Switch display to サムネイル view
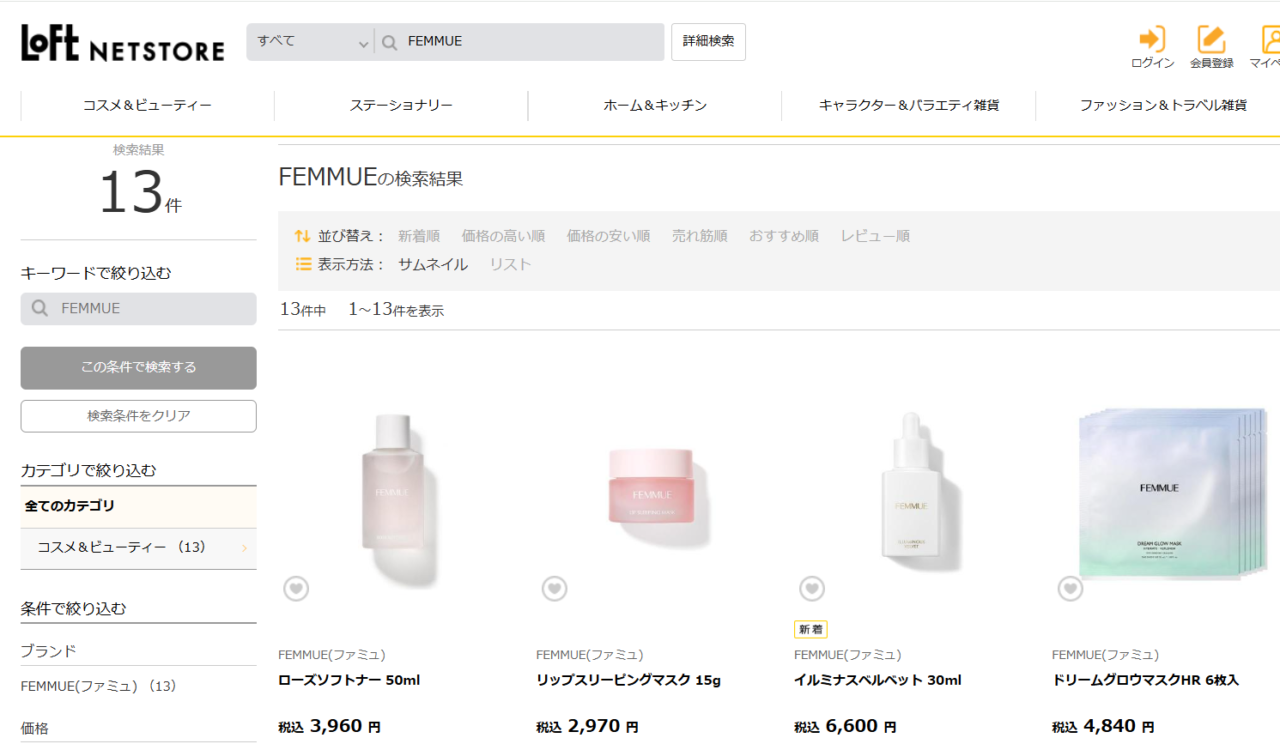Screen dimensions: 1280x744 pyautogui.click(x=433, y=264)
